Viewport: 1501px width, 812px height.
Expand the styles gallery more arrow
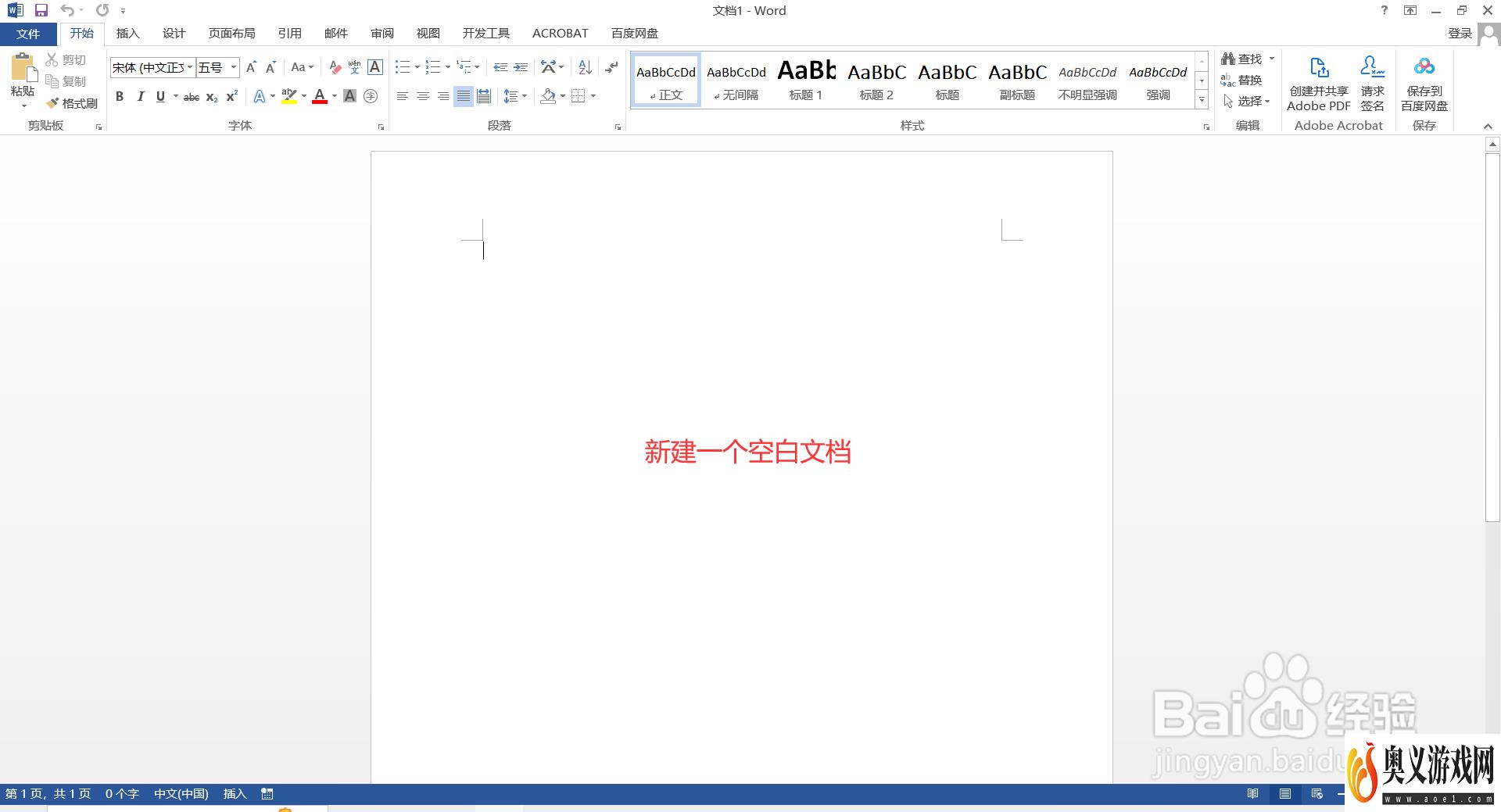1202,99
